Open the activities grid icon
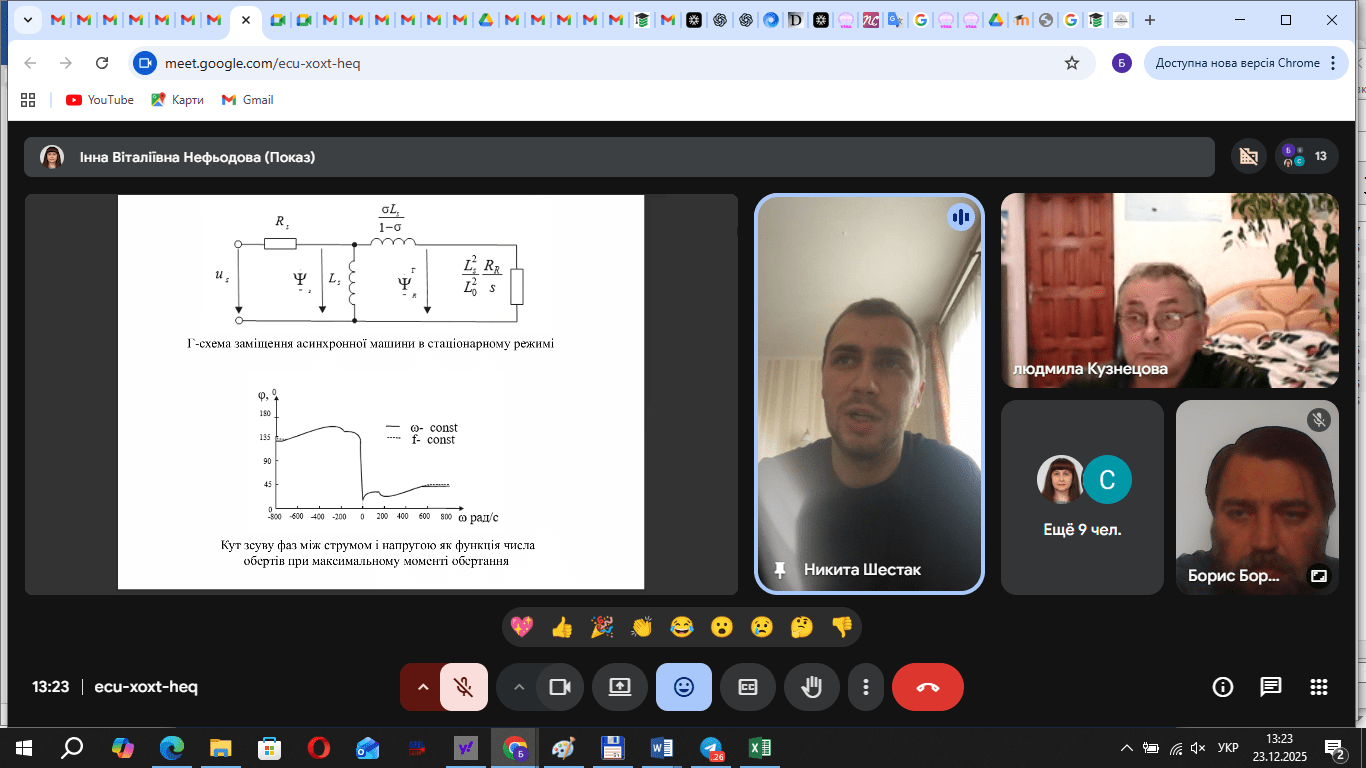 pos(1318,687)
